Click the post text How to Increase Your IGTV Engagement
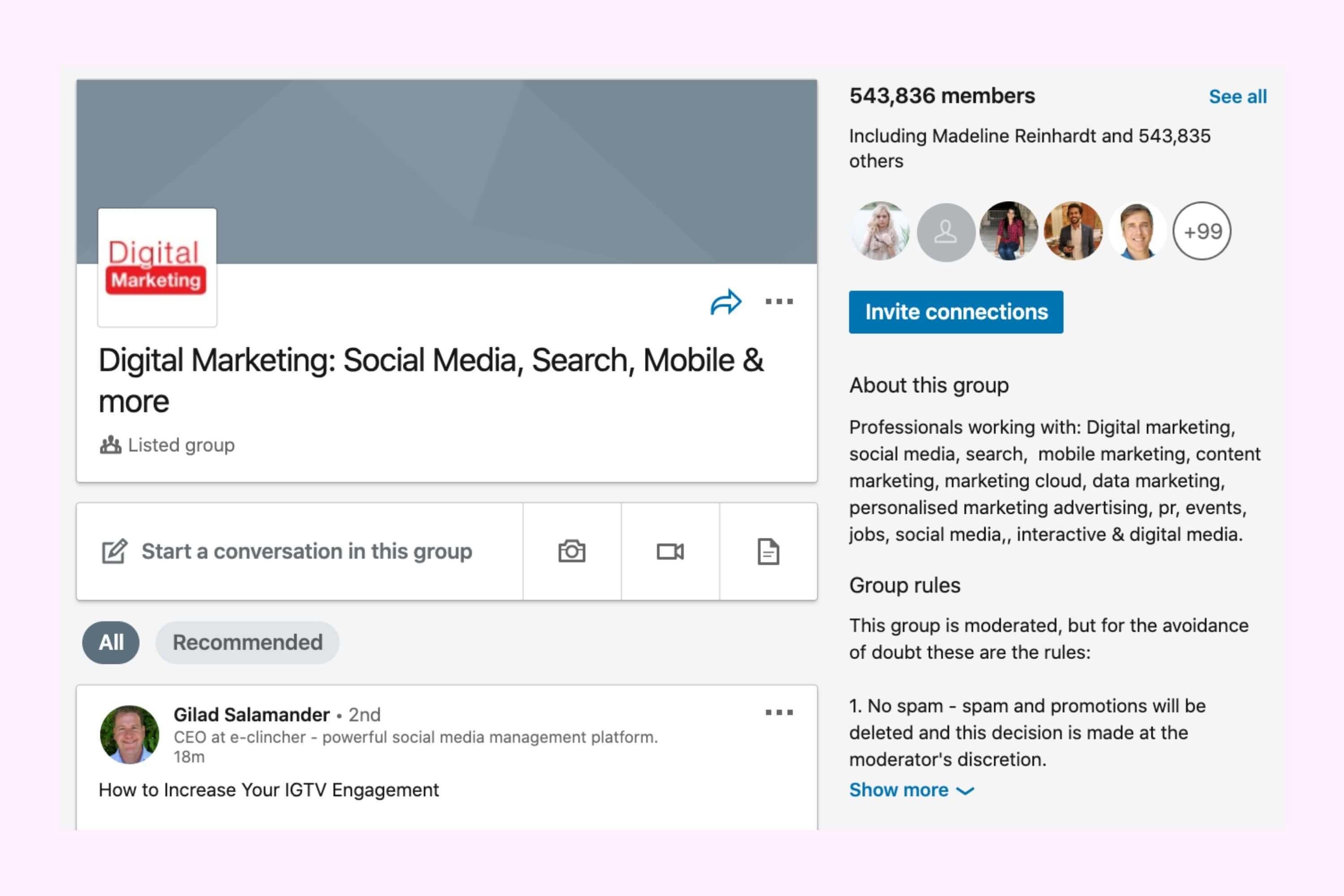1344x896 pixels. [268, 790]
